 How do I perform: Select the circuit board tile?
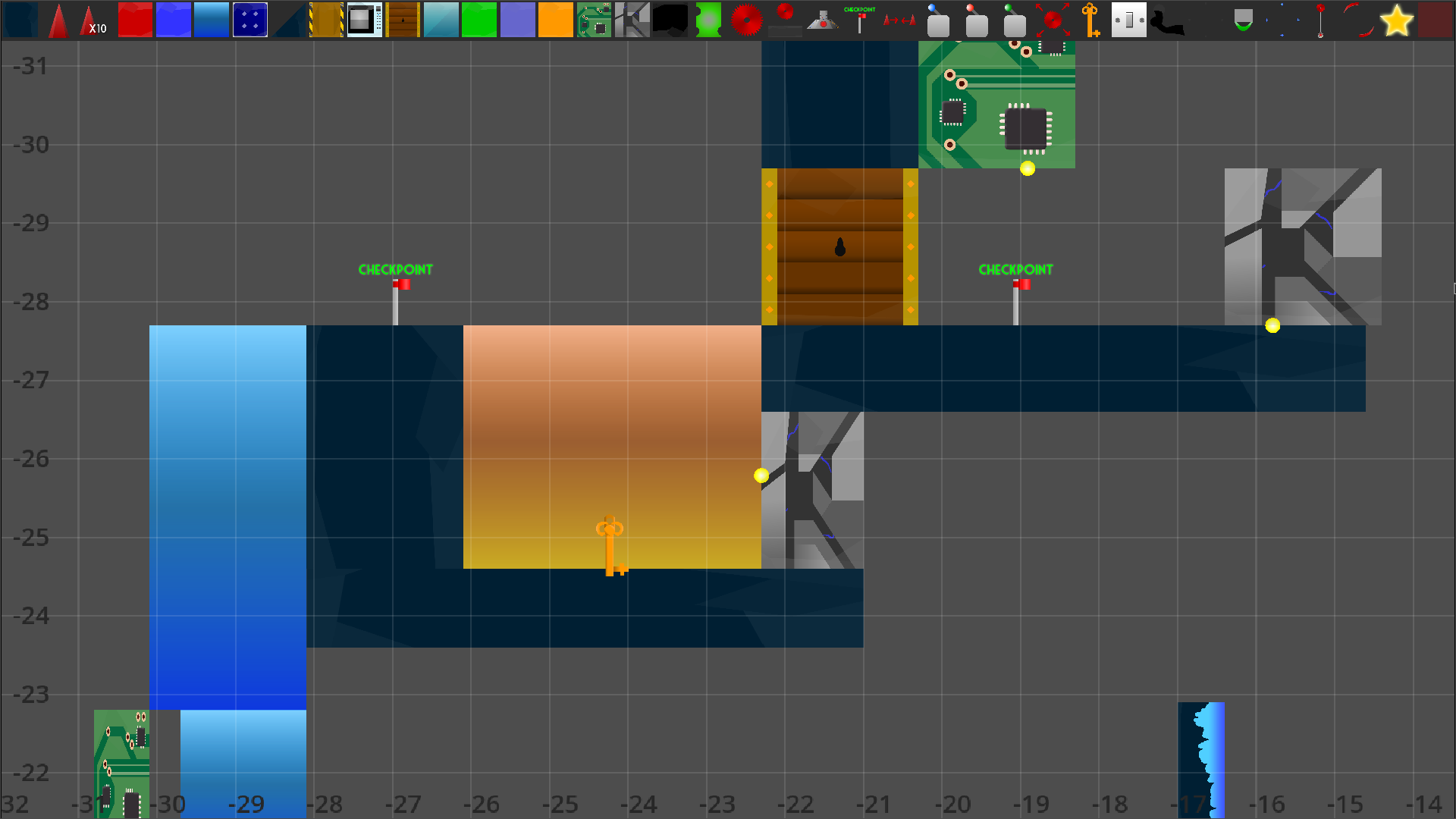[x=594, y=20]
